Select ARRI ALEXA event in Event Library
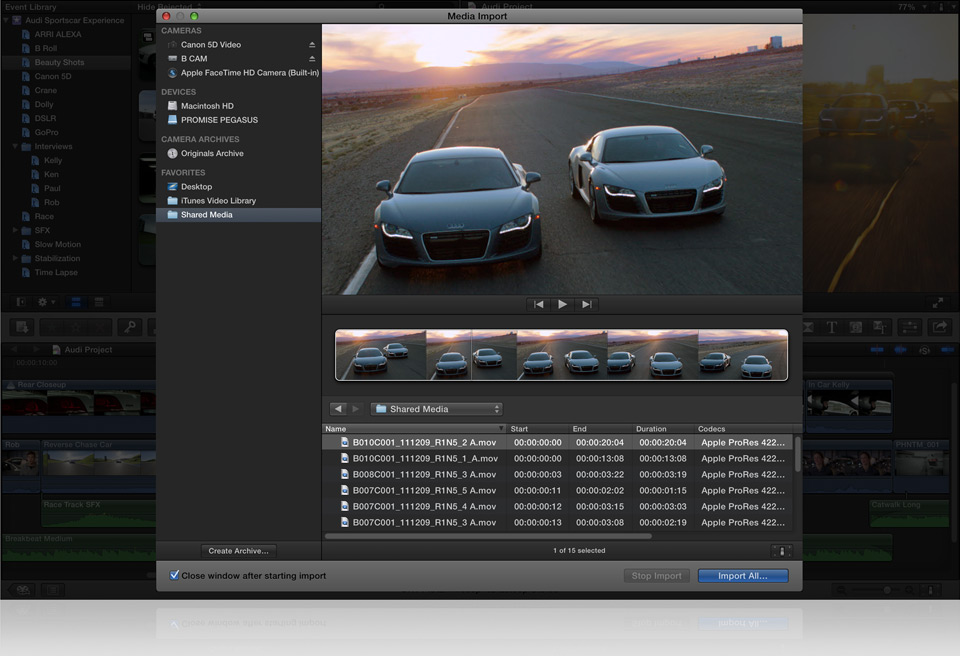 [58, 34]
